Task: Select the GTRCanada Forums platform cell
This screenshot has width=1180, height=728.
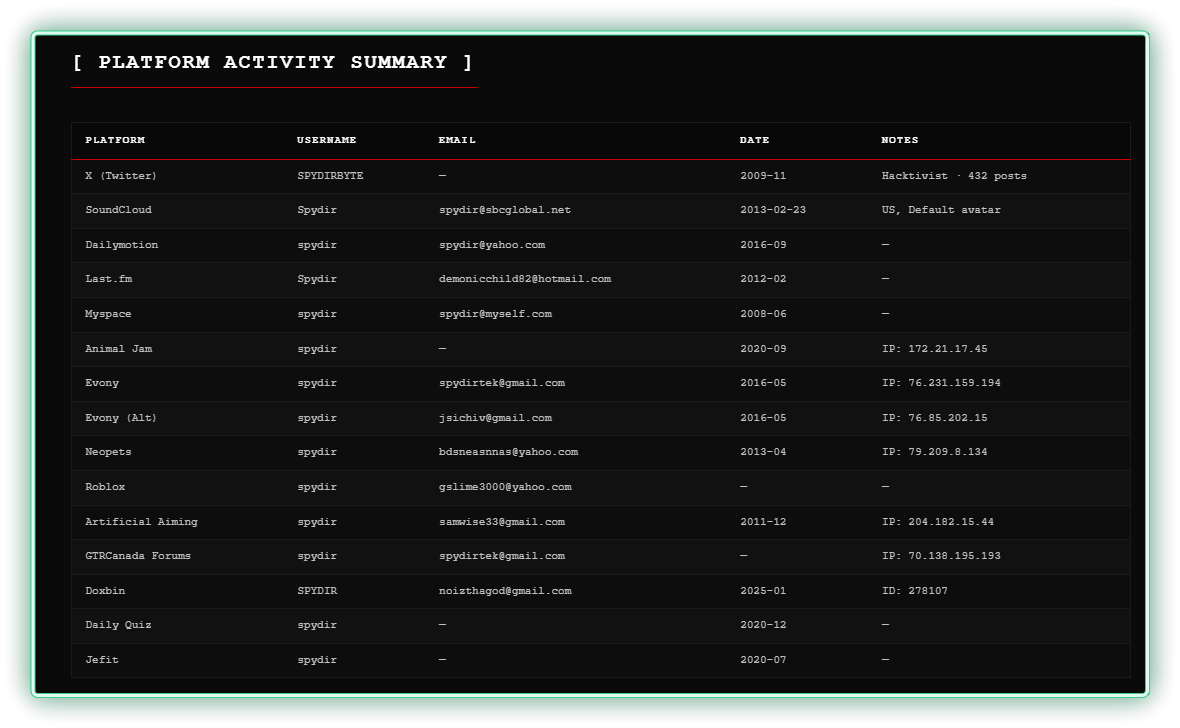Action: click(x=138, y=556)
